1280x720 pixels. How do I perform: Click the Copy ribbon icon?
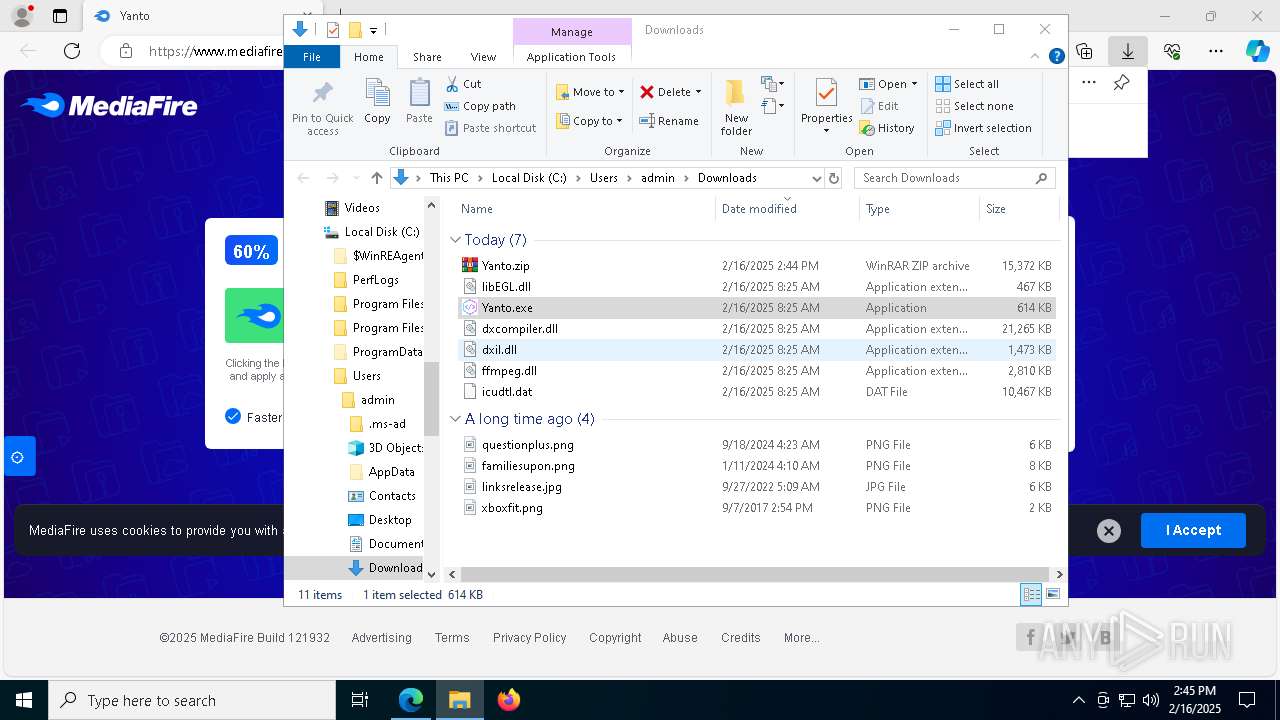pyautogui.click(x=377, y=102)
